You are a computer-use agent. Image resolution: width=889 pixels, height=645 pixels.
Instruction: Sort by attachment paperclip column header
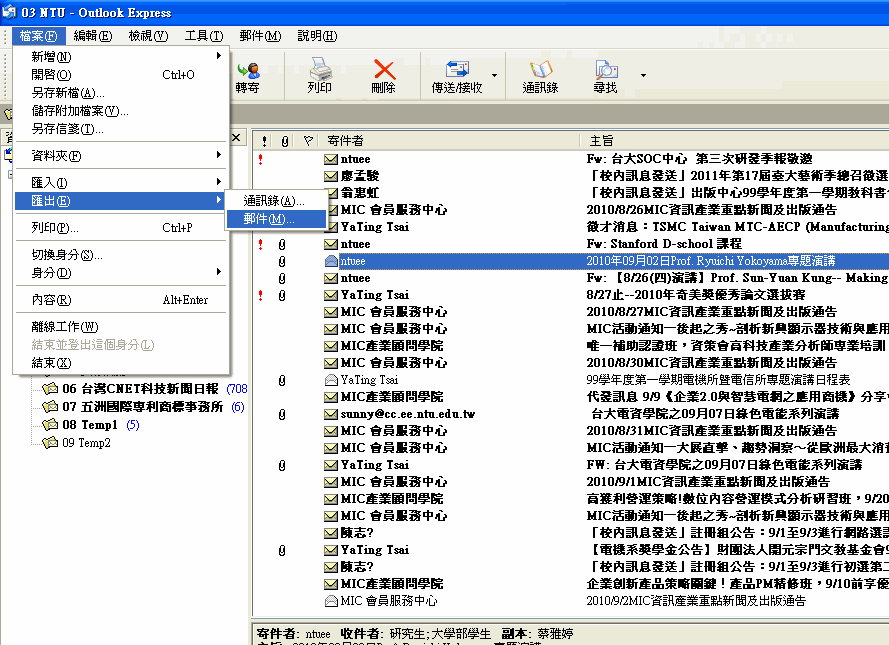click(285, 141)
